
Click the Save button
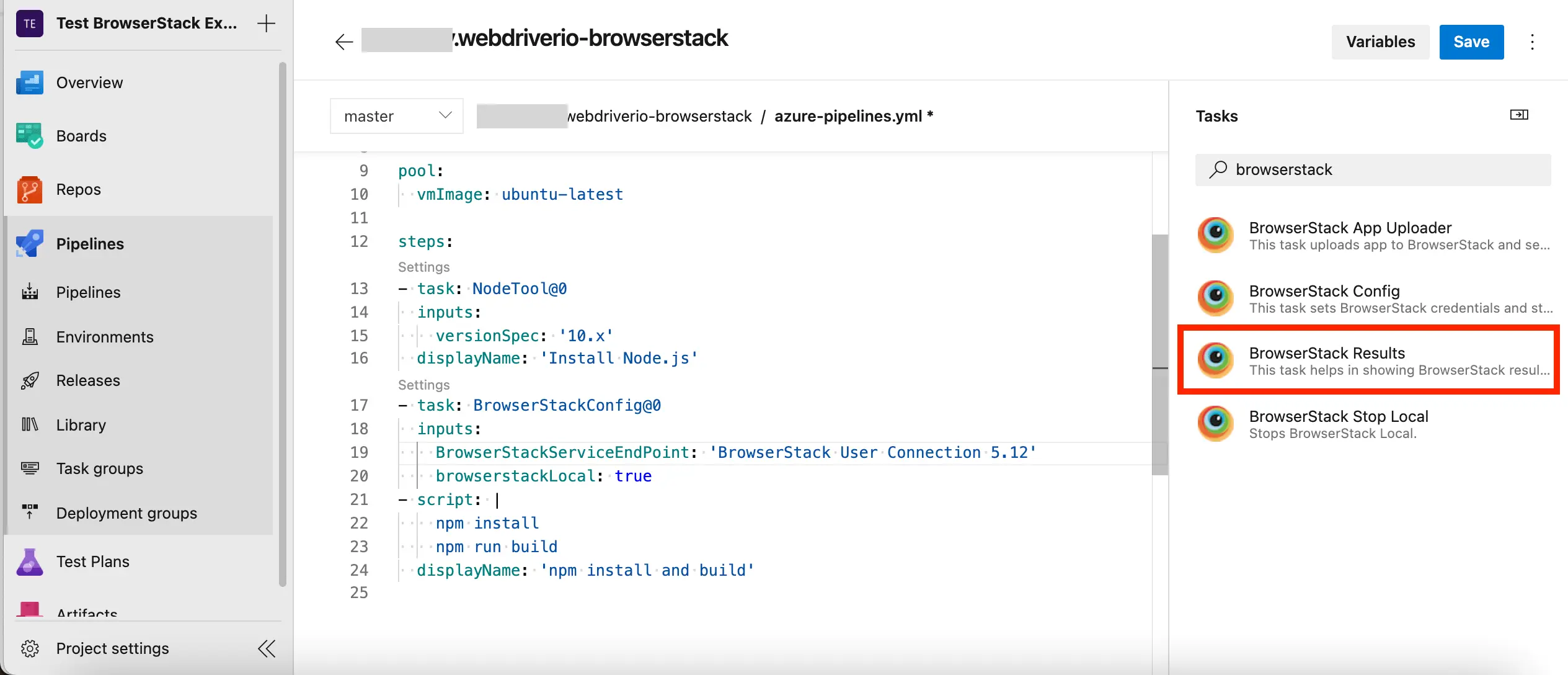pos(1471,42)
